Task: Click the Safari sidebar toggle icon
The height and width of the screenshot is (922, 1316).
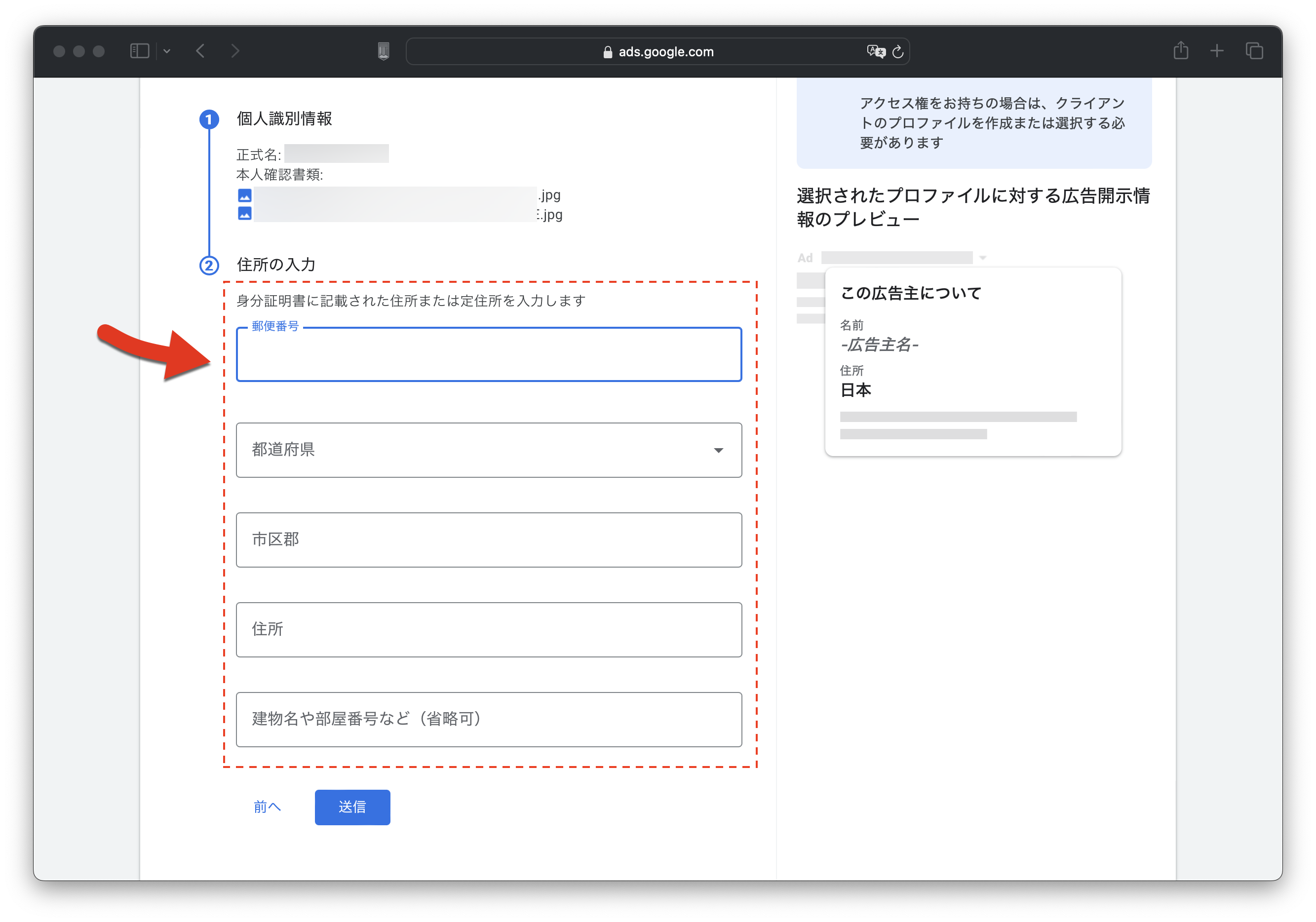Action: (x=139, y=51)
